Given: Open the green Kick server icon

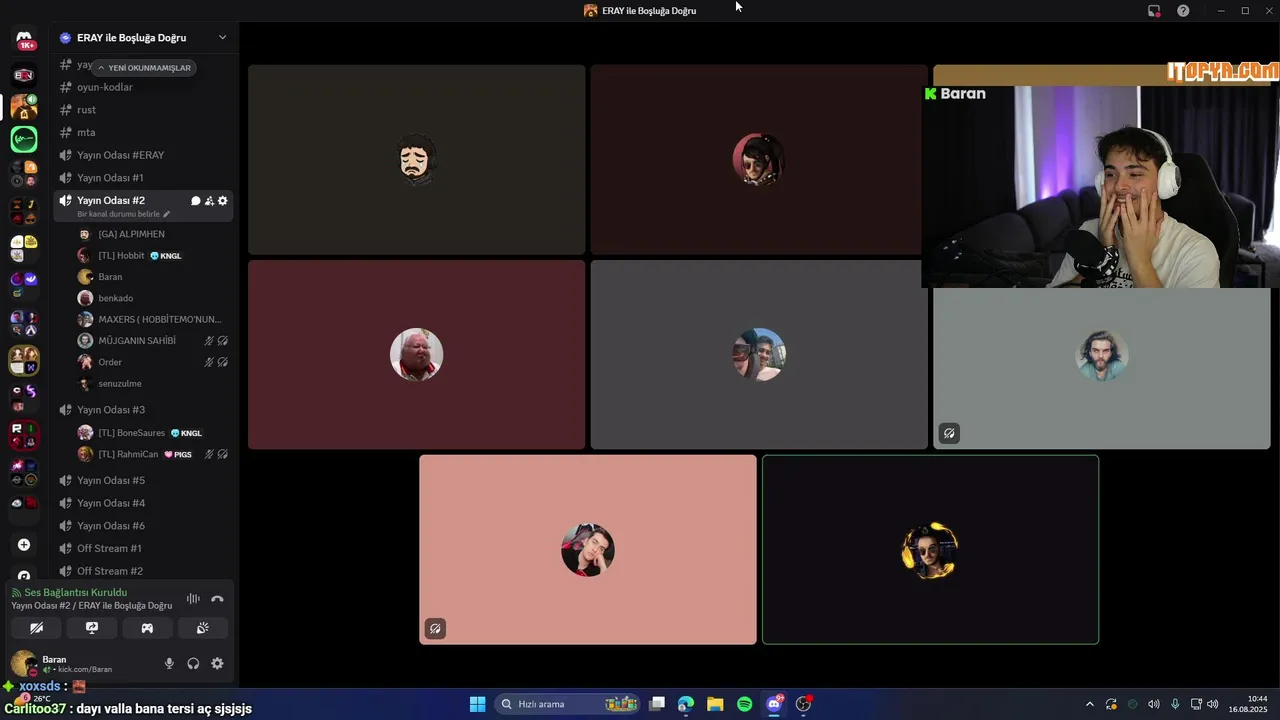Looking at the screenshot, I should [24, 139].
